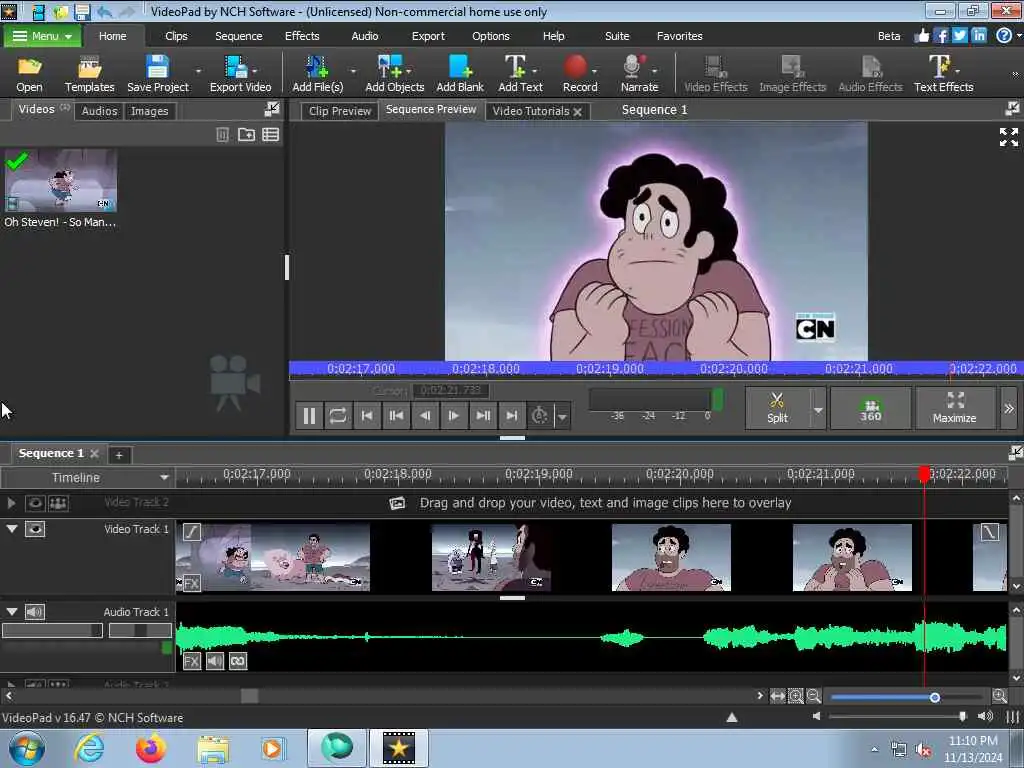Click the zoom to fit timeline icon
1024x768 pixels.
pyautogui.click(x=777, y=696)
